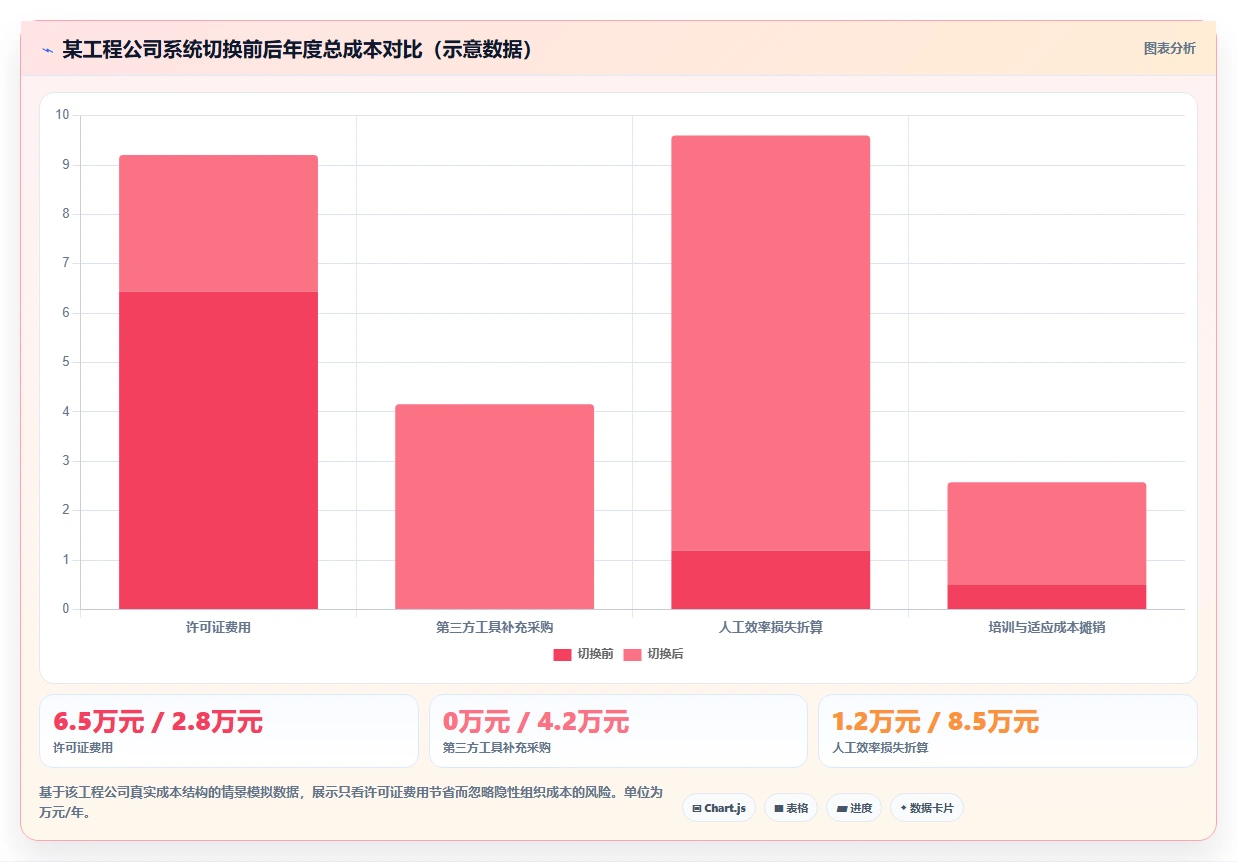Toggle the 切换后 legend swatch
Image resolution: width=1237 pixels, height=862 pixels.
[x=632, y=654]
